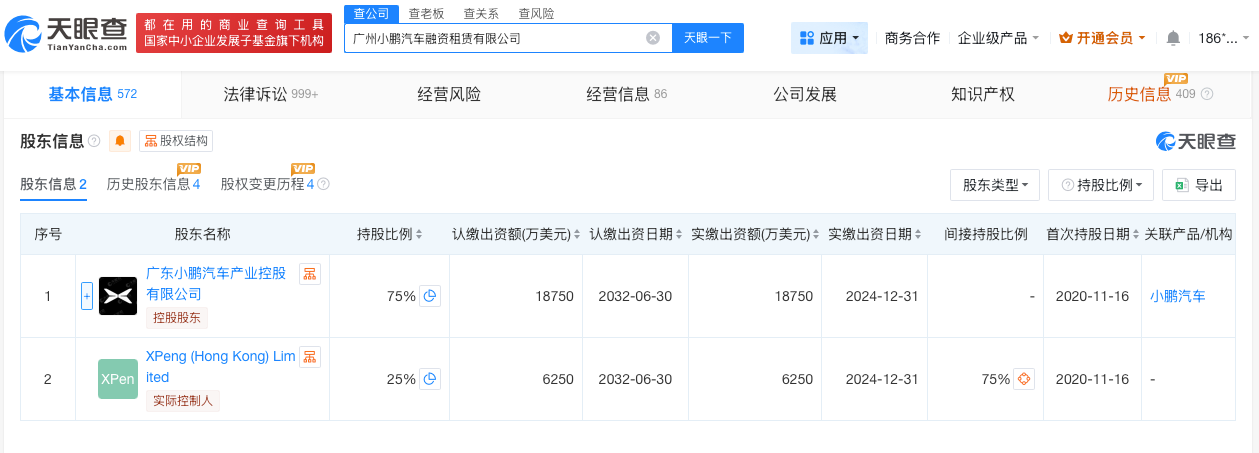
Task: Switch to 查公司 search tab
Action: pyautogui.click(x=372, y=13)
